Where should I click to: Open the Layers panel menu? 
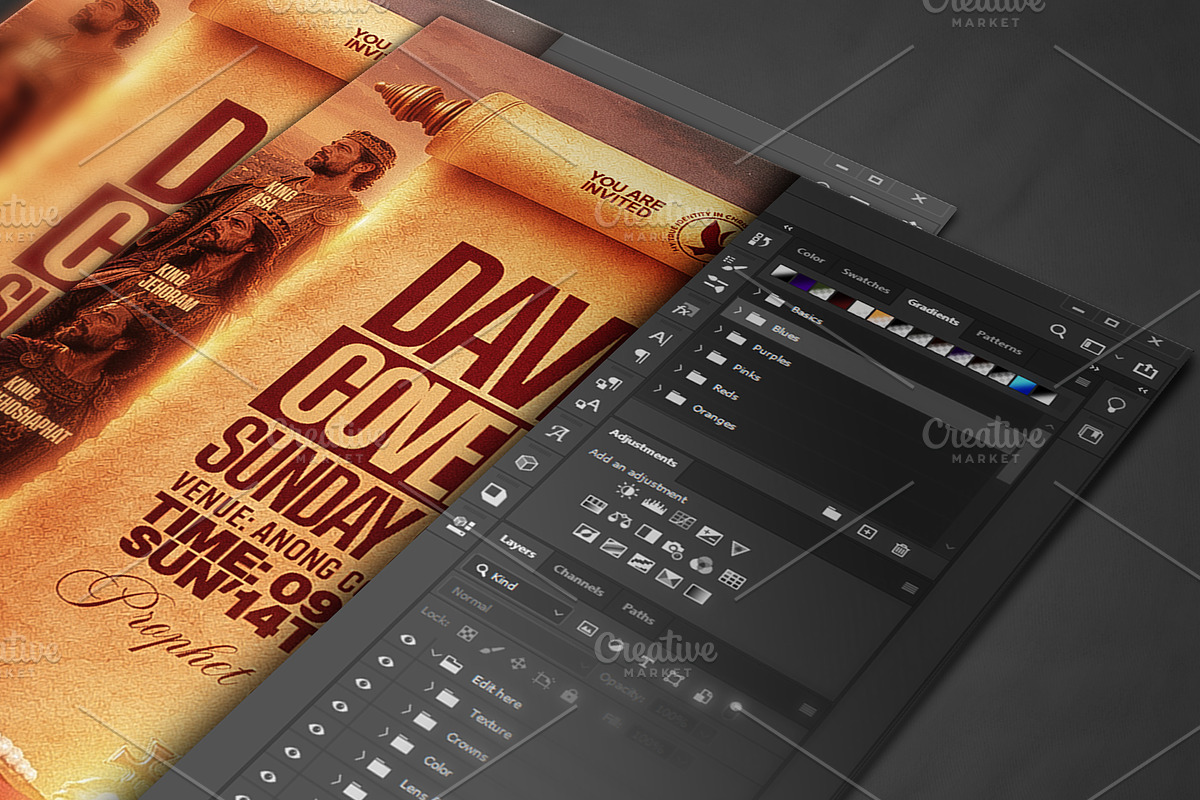click(807, 710)
